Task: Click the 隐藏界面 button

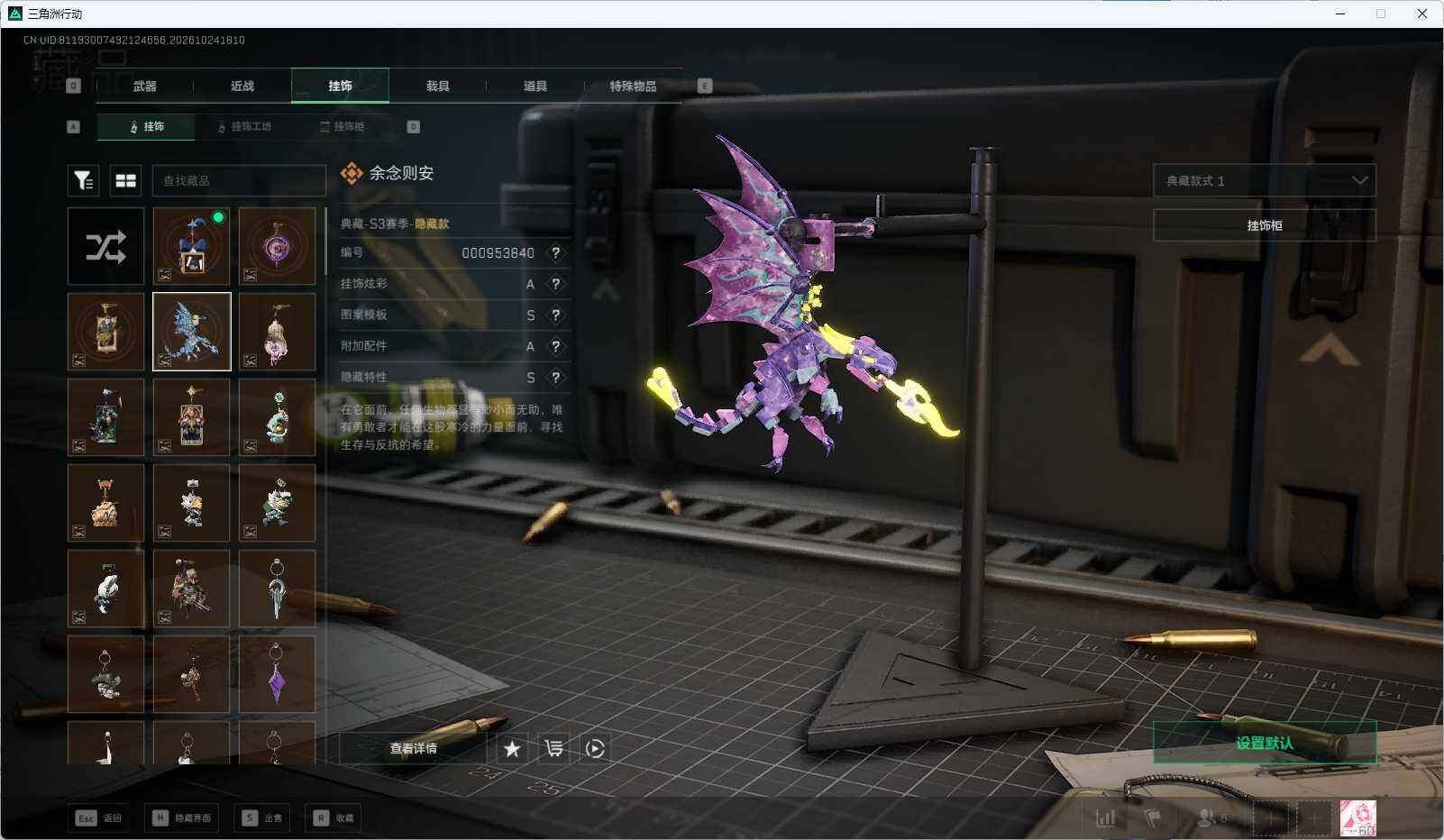Action: pyautogui.click(x=183, y=817)
